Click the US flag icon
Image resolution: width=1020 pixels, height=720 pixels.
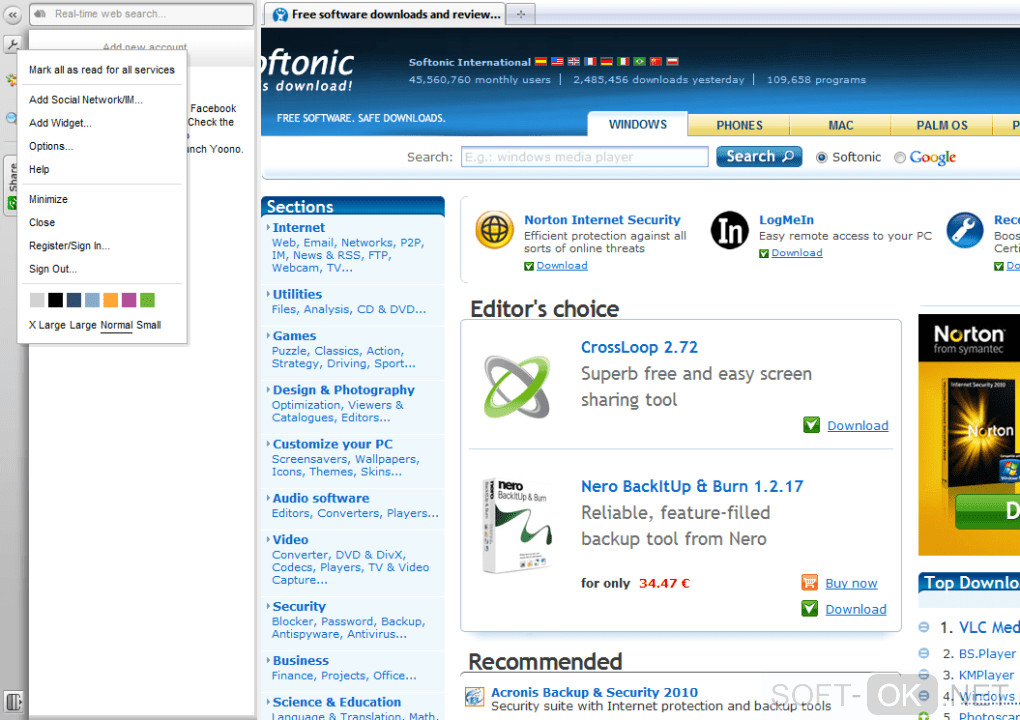point(557,62)
